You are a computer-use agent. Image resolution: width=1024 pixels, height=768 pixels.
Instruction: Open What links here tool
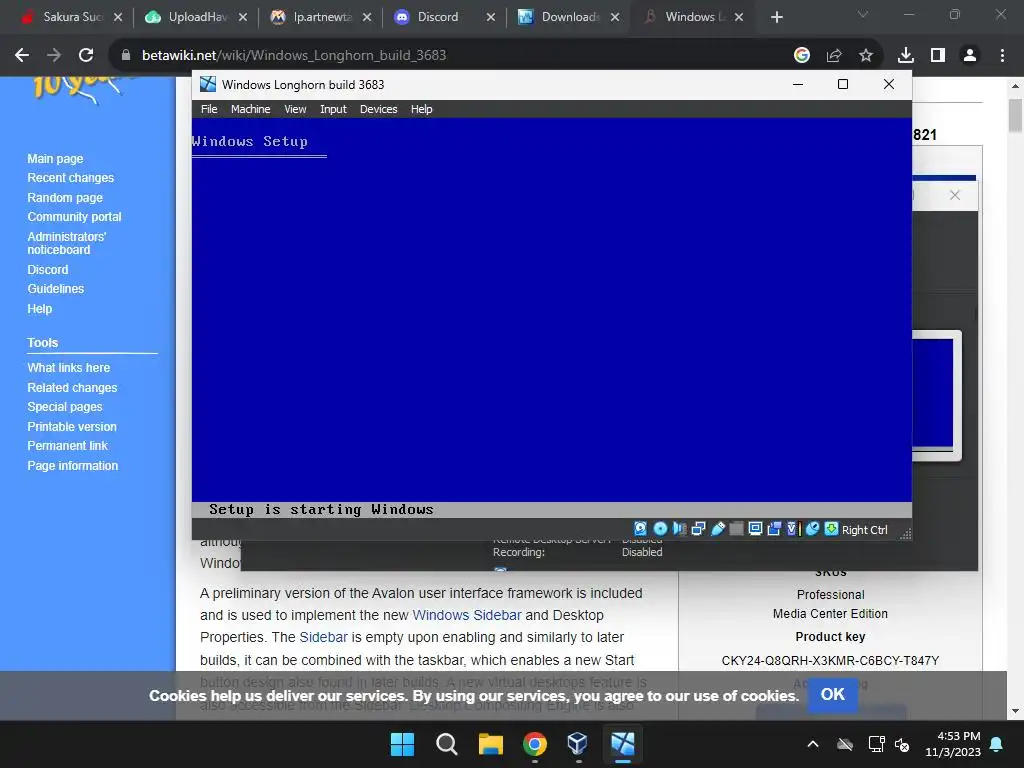pyautogui.click(x=69, y=368)
